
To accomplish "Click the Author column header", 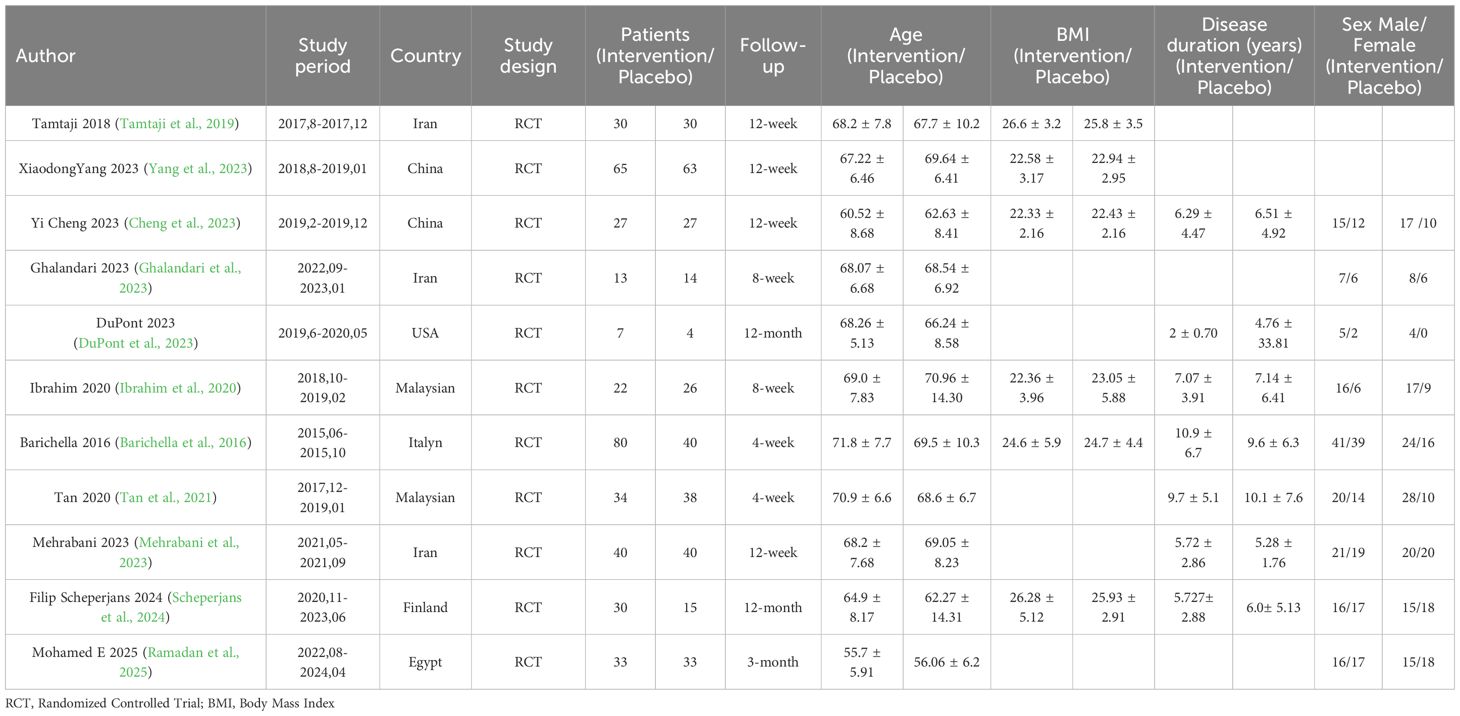I will click(46, 56).
